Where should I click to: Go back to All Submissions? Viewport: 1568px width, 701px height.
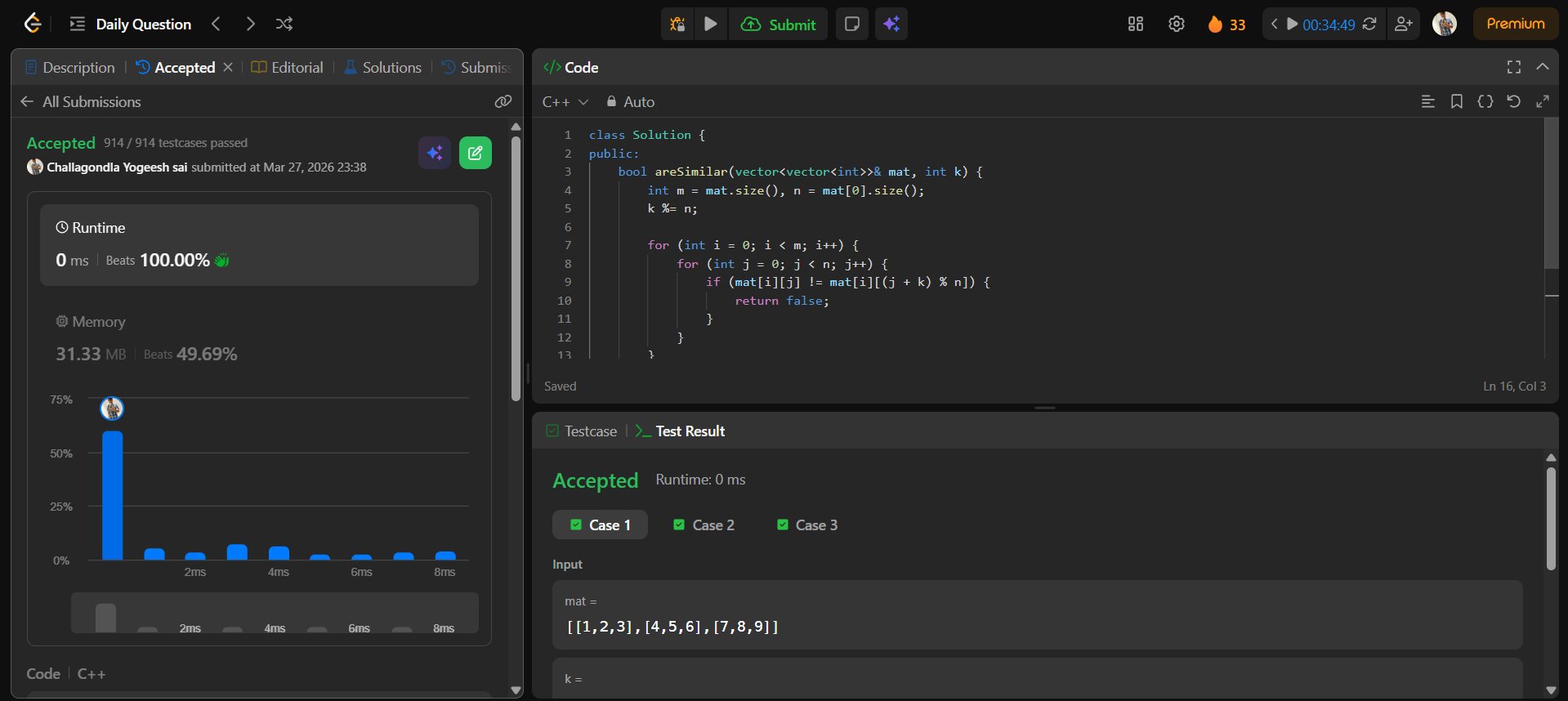pyautogui.click(x=80, y=101)
